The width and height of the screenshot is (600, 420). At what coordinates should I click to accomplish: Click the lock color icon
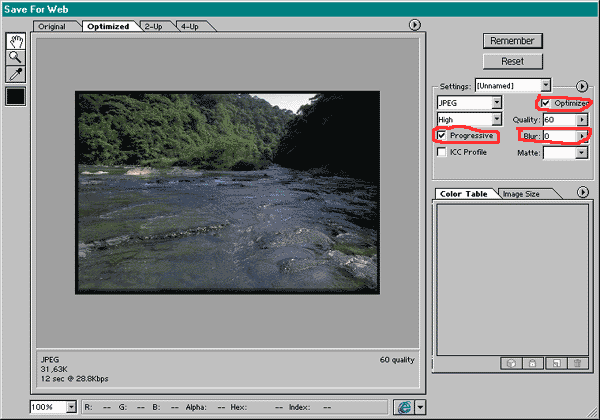pos(533,363)
